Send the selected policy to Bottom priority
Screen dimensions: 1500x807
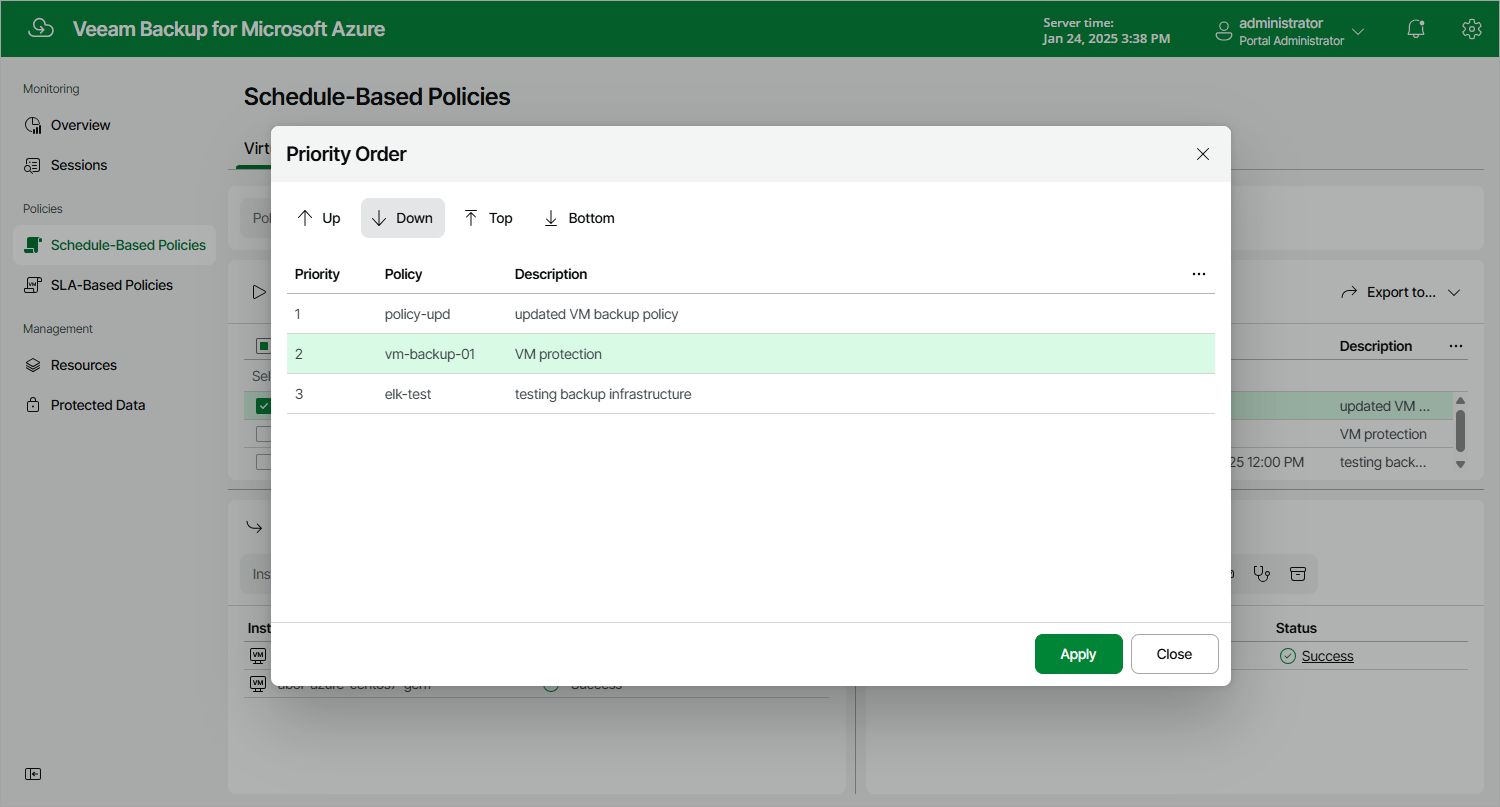tap(578, 217)
